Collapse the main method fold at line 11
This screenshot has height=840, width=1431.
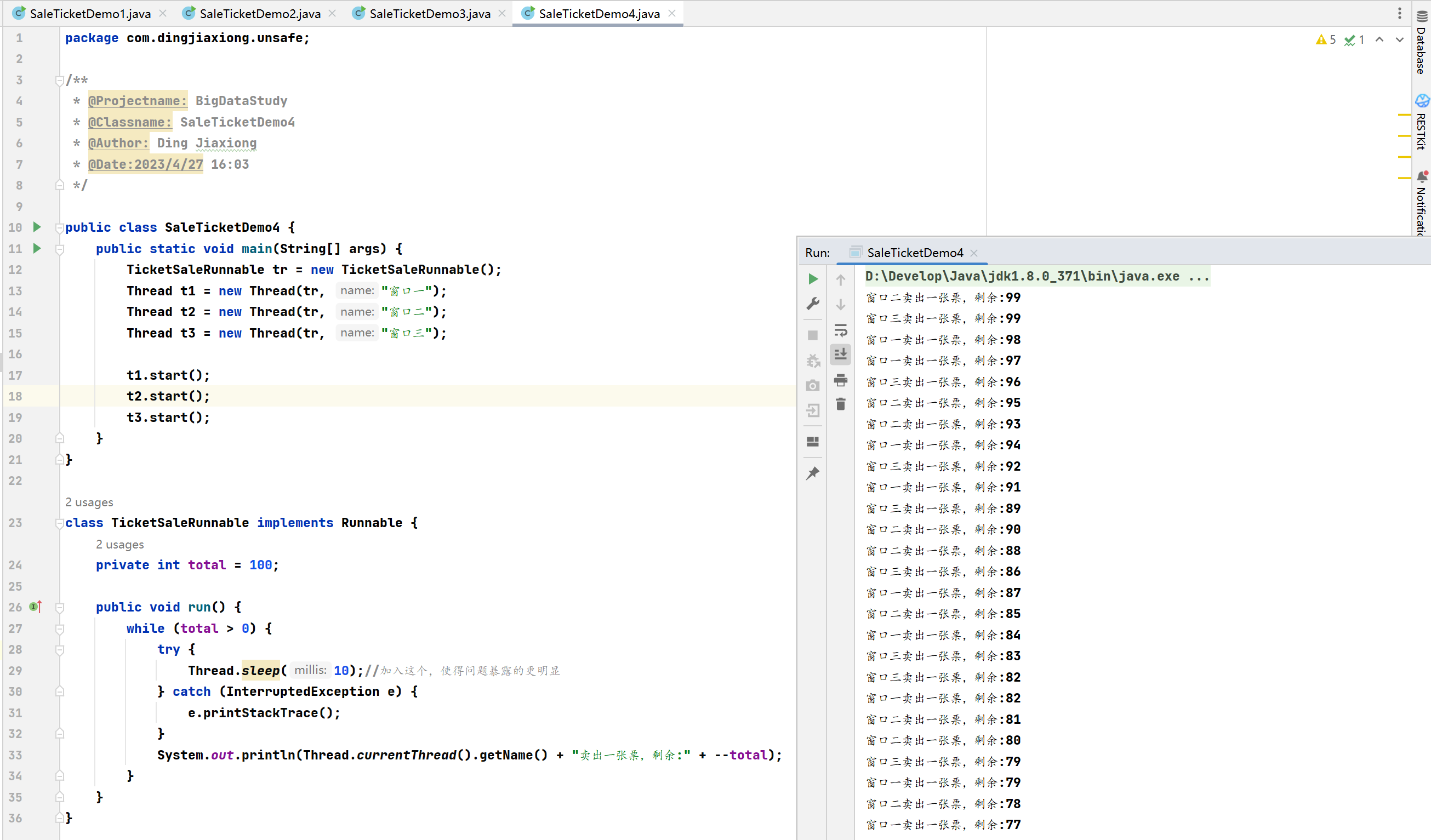60,249
